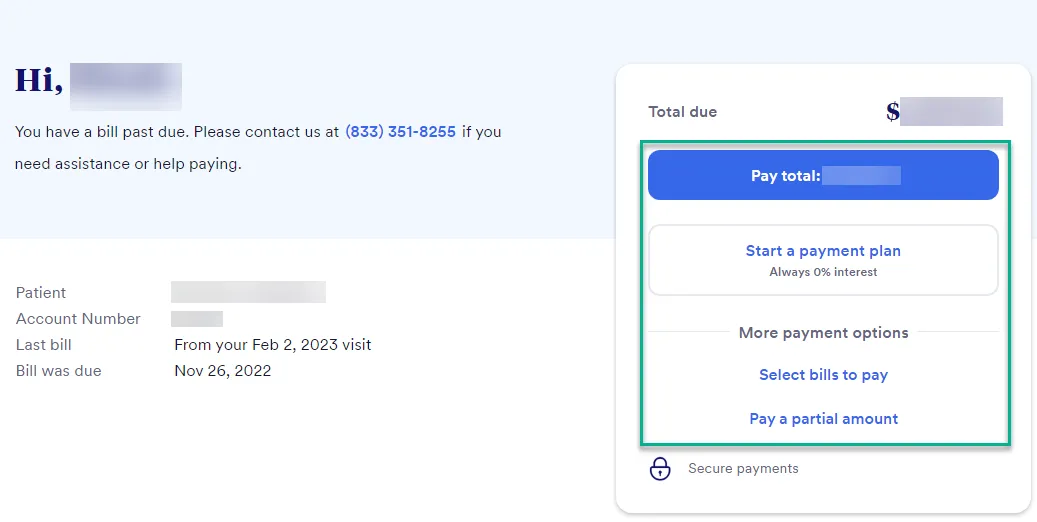Image resolution: width=1037 pixels, height=522 pixels.
Task: Click the Pay total button
Action: (823, 175)
